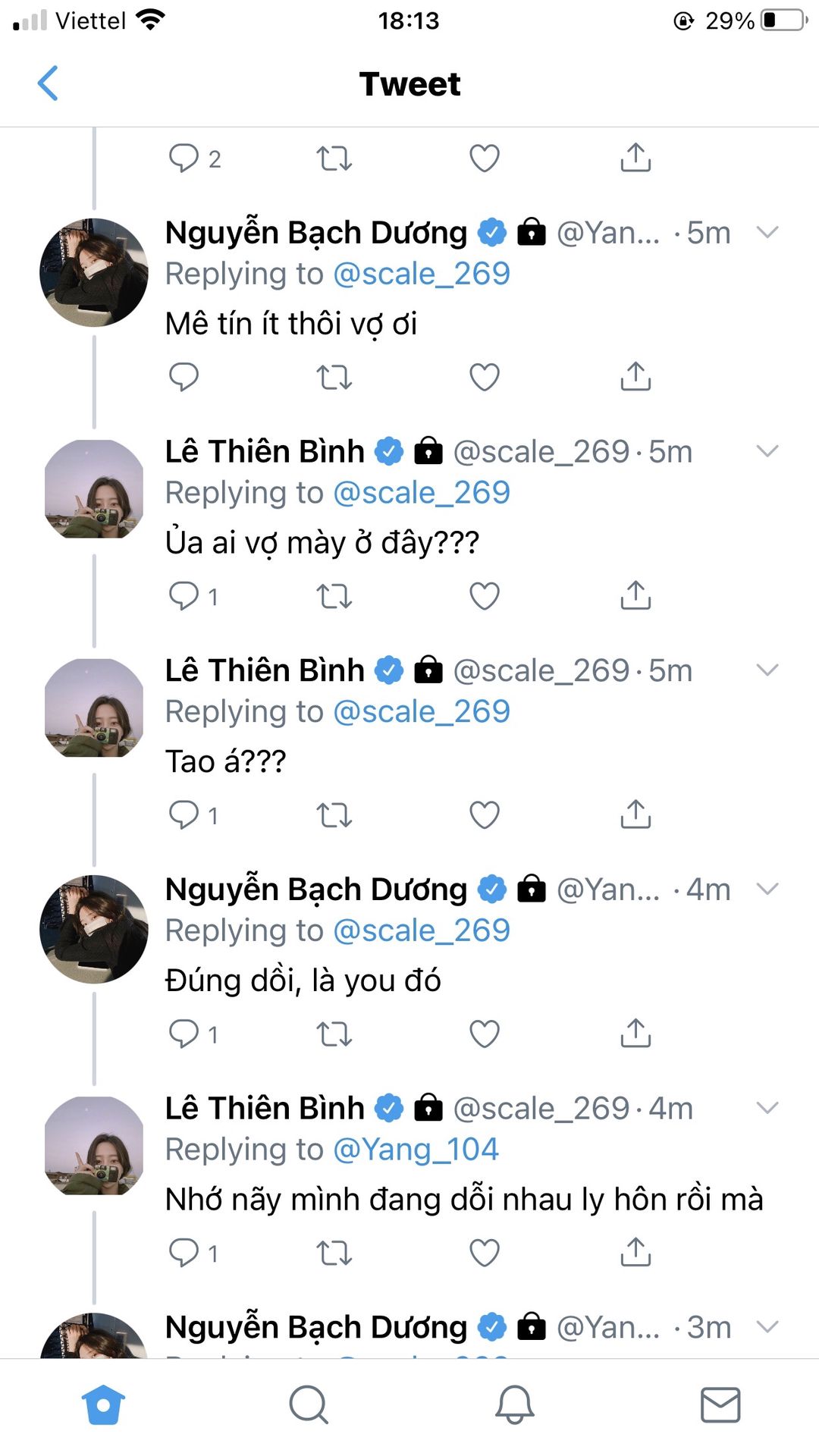Like the "Mê tín ít thôi vợ ơi" tweet

click(485, 377)
